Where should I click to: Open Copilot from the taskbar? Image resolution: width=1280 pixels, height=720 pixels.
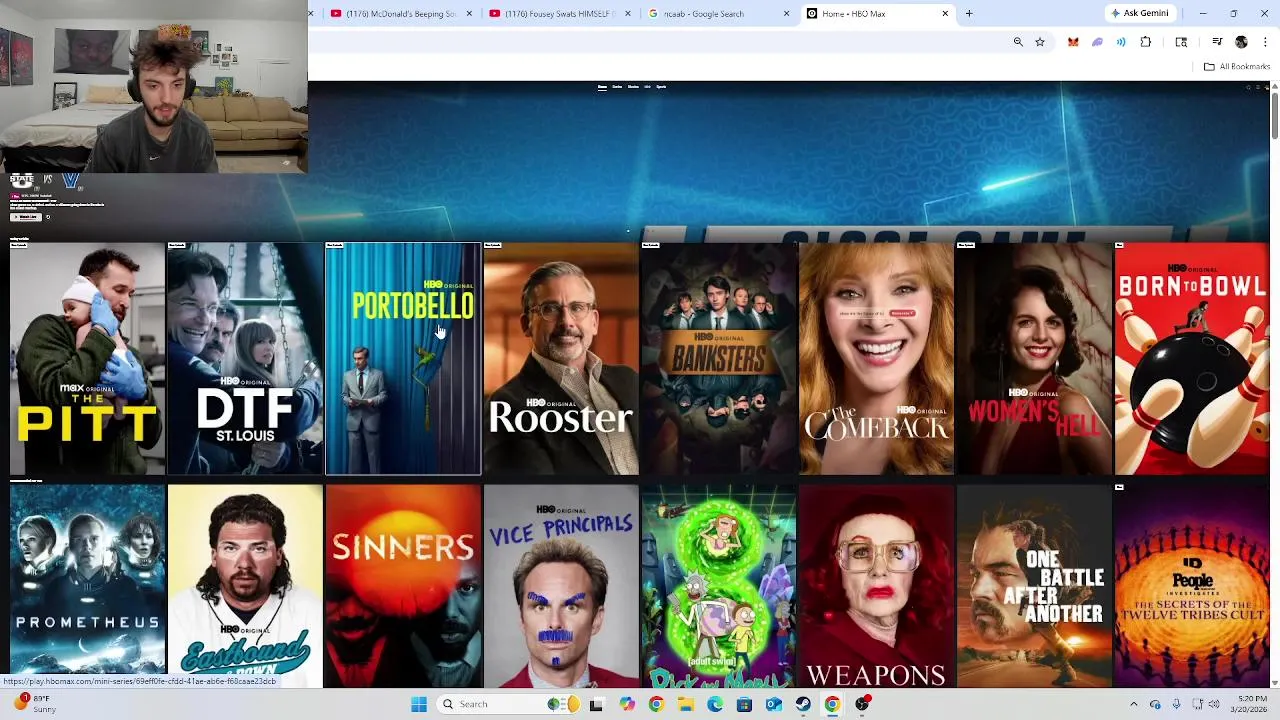coord(627,704)
